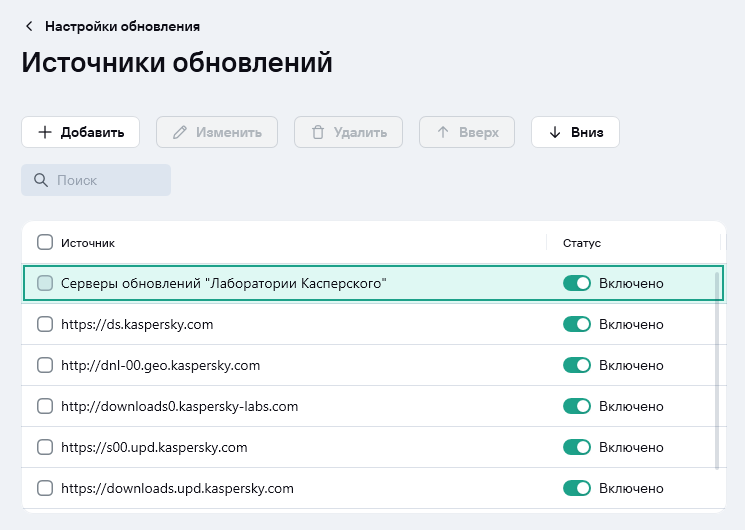Click the Вверх button
Screen dimensions: 745x530
pyautogui.click(x=467, y=132)
